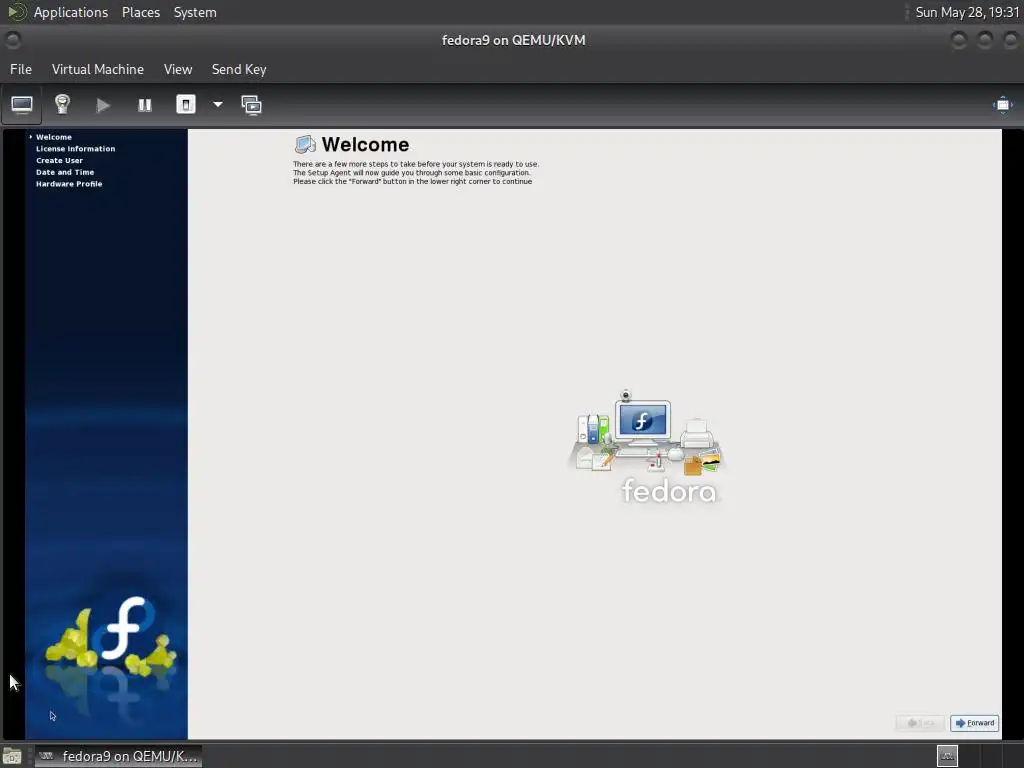Click the Welcome heading text

(365, 144)
